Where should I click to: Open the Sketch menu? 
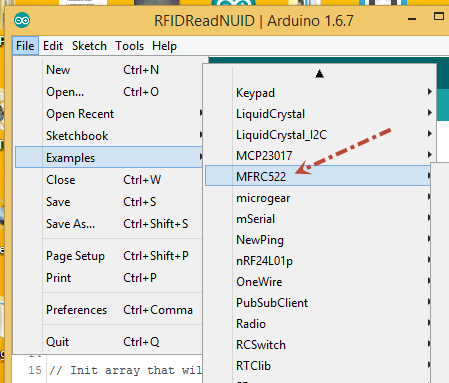pyautogui.click(x=89, y=46)
